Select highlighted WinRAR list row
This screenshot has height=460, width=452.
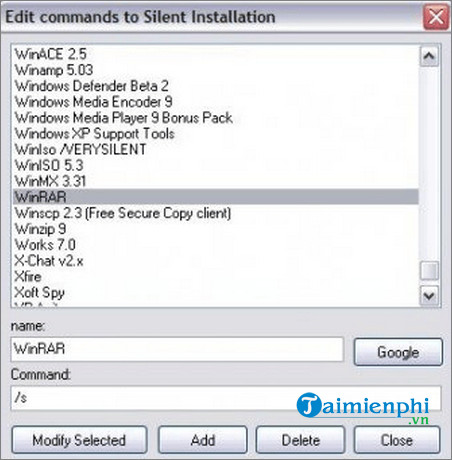pyautogui.click(x=216, y=197)
